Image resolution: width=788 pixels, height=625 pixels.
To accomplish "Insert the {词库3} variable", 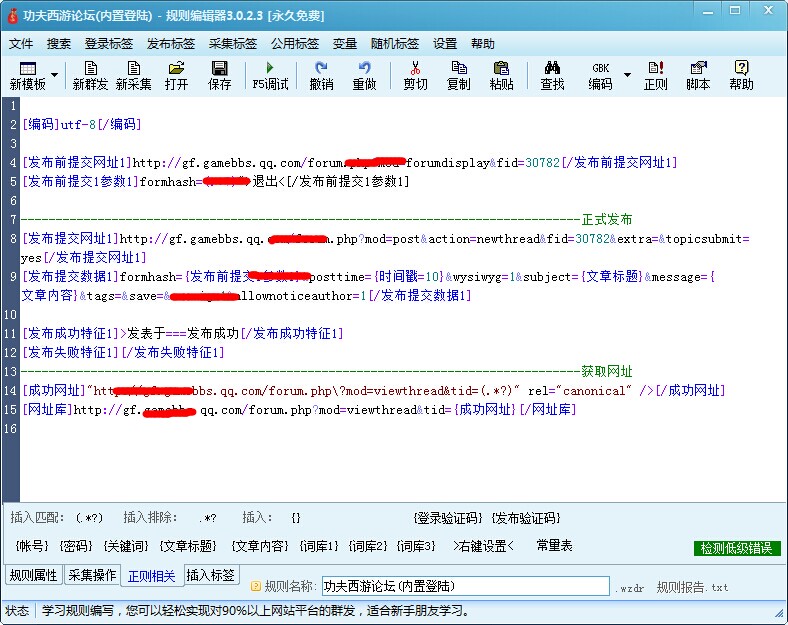I will click(416, 546).
